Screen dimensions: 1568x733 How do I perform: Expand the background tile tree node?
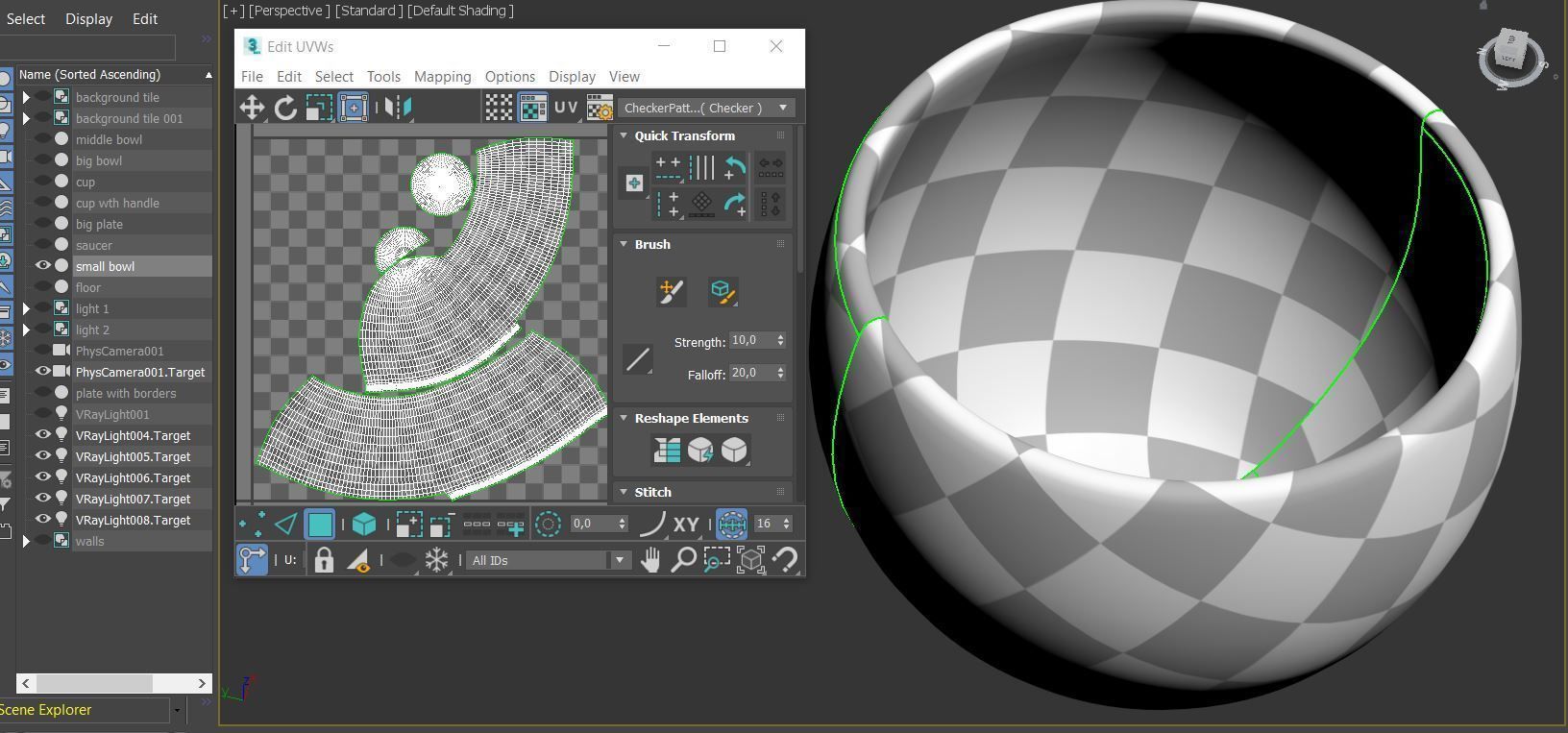[x=26, y=97]
